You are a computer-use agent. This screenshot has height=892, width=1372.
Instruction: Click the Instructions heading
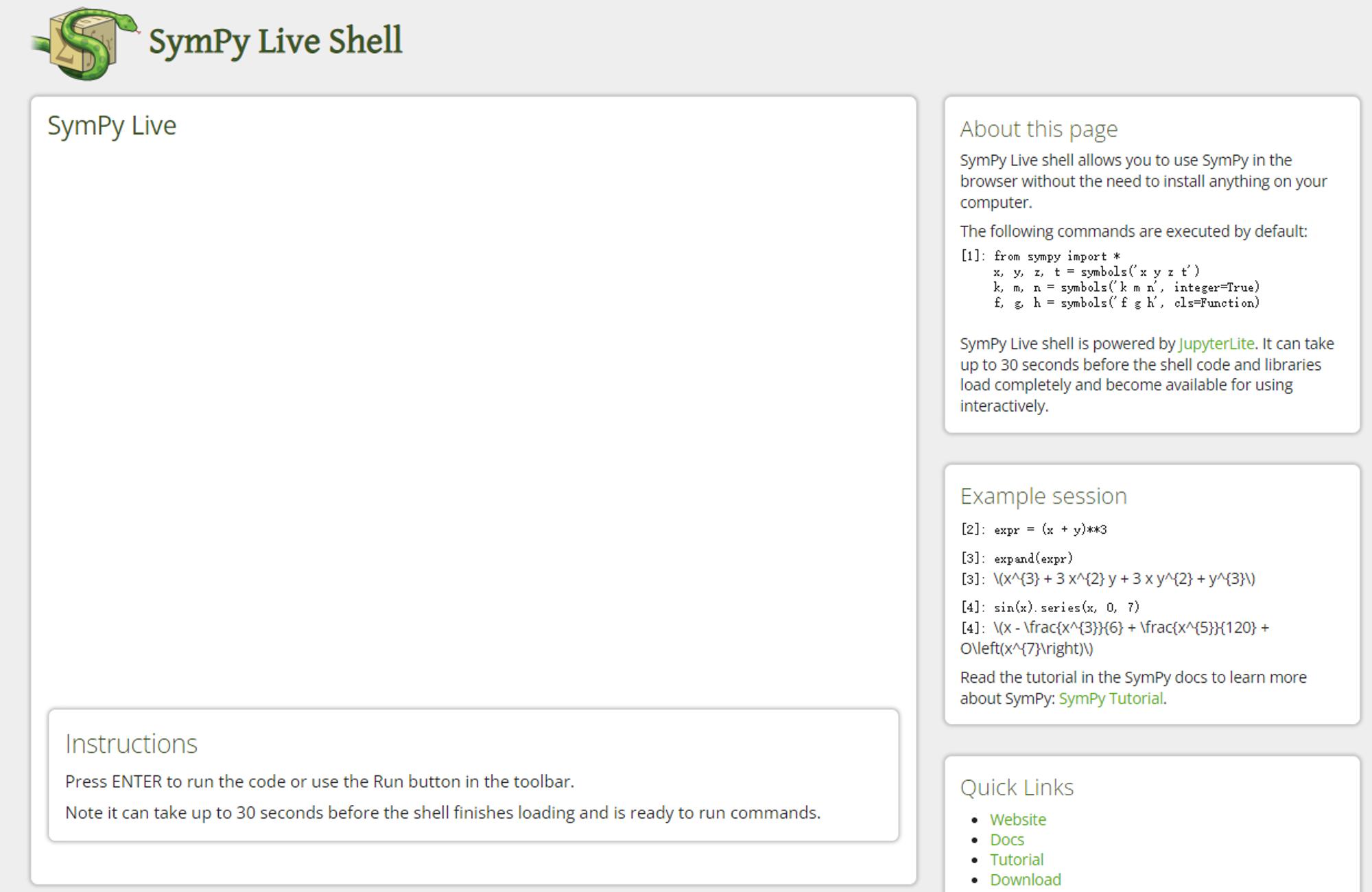(131, 744)
